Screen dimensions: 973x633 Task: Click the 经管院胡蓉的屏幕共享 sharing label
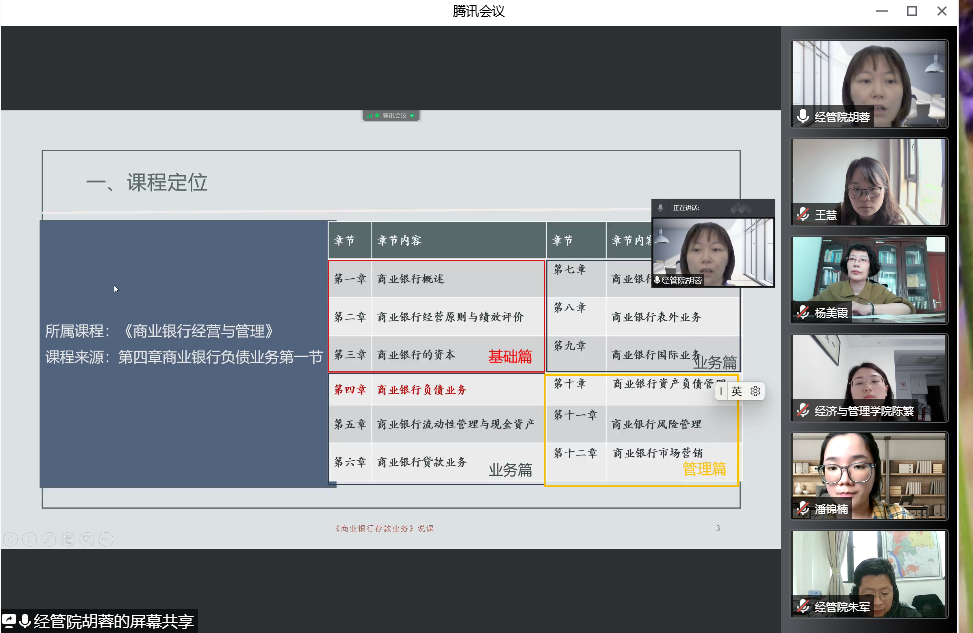coord(113,621)
